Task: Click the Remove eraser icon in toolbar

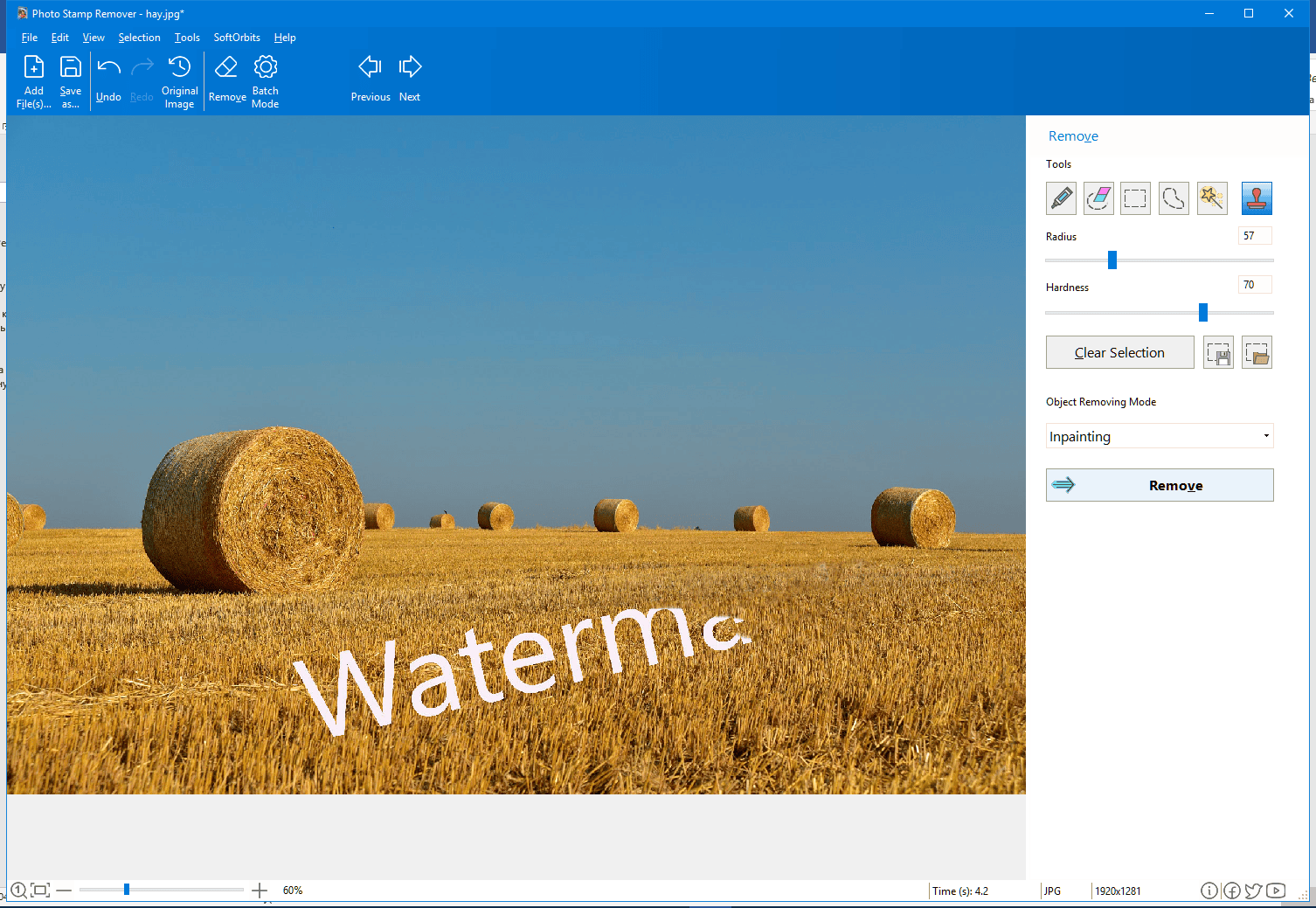Action: tap(227, 80)
